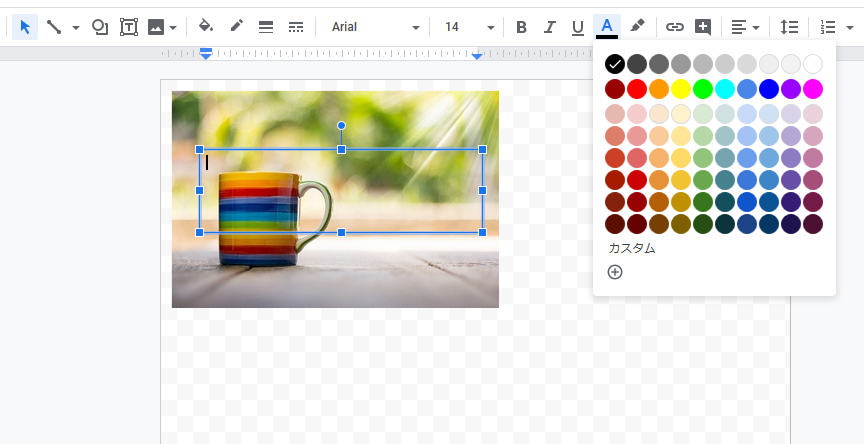Open the font size 14 dropdown
This screenshot has height=444, width=864.
469,27
